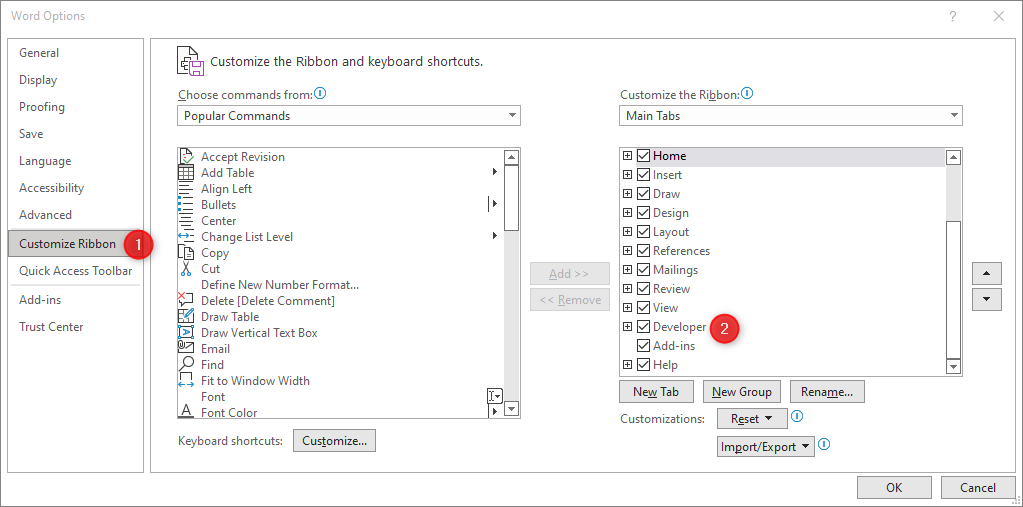Click the Find magnifier icon

click(x=186, y=365)
